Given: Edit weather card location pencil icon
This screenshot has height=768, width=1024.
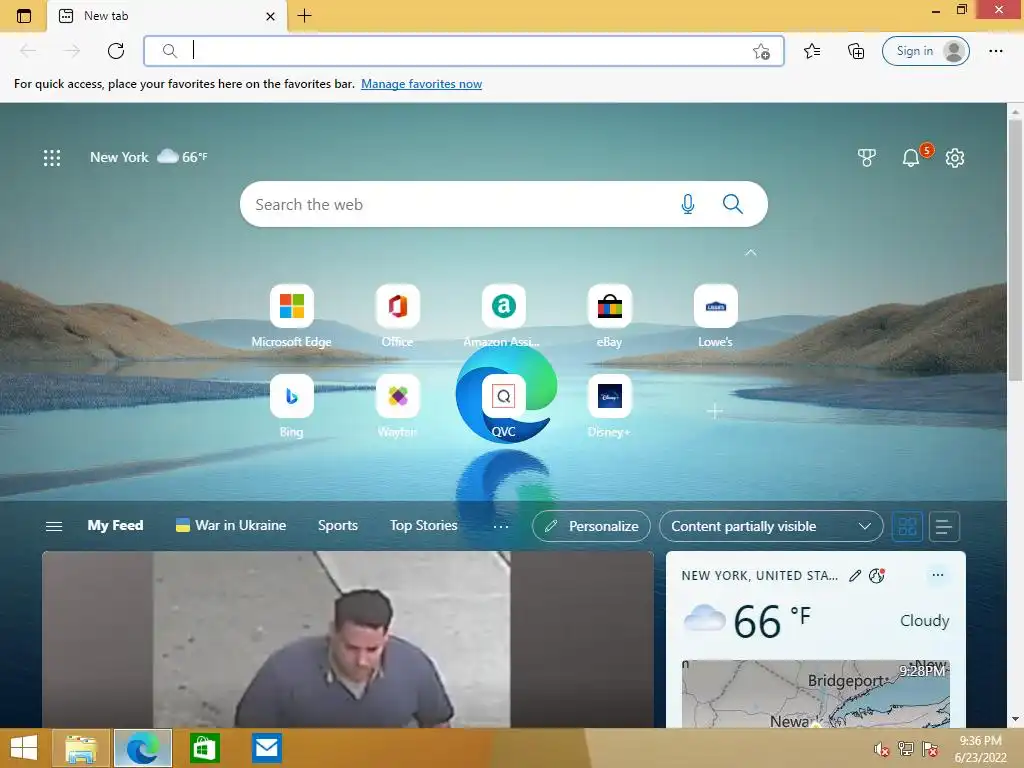Looking at the screenshot, I should [855, 575].
